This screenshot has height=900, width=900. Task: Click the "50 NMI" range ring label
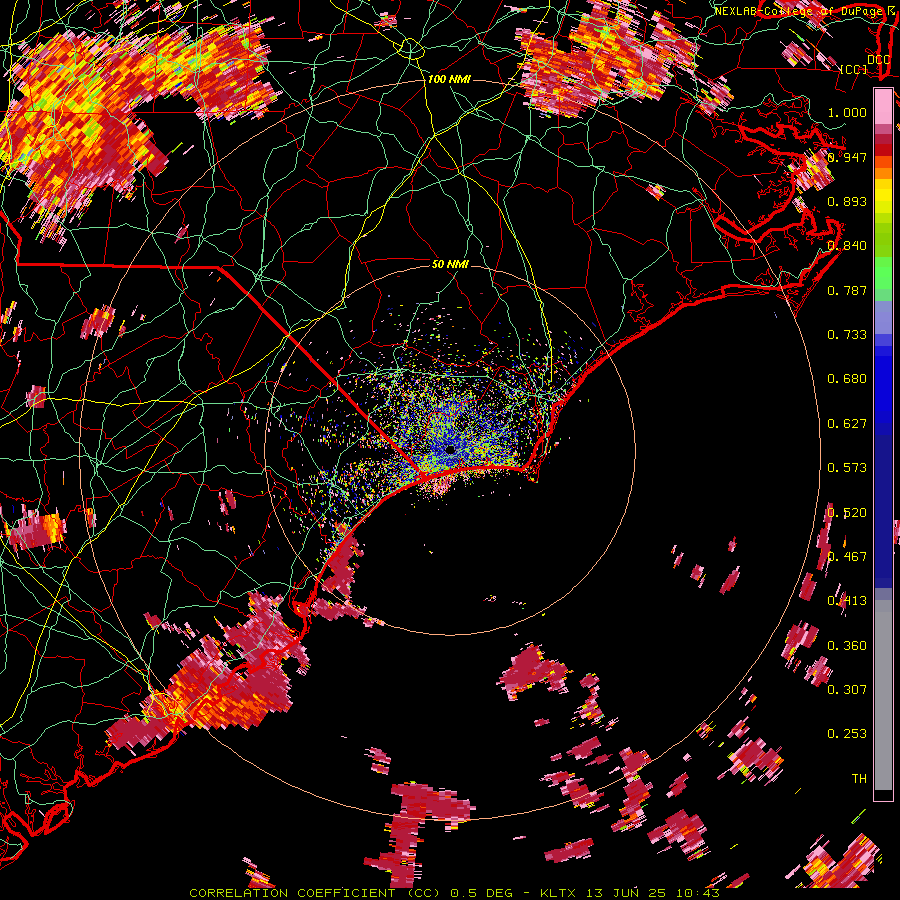(x=450, y=264)
